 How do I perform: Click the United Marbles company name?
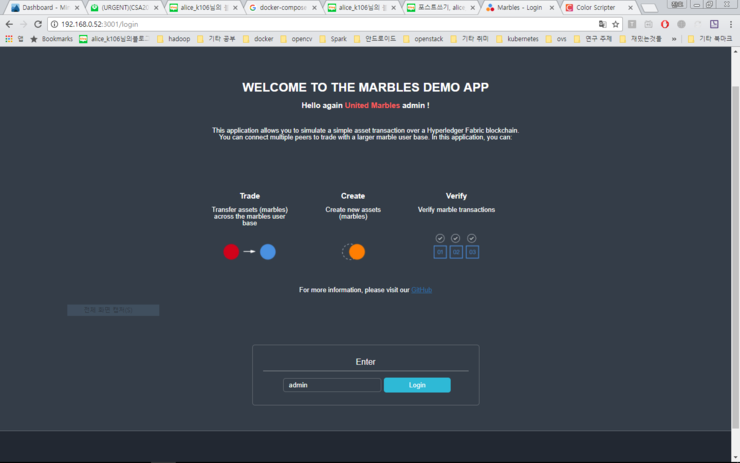[x=372, y=105]
